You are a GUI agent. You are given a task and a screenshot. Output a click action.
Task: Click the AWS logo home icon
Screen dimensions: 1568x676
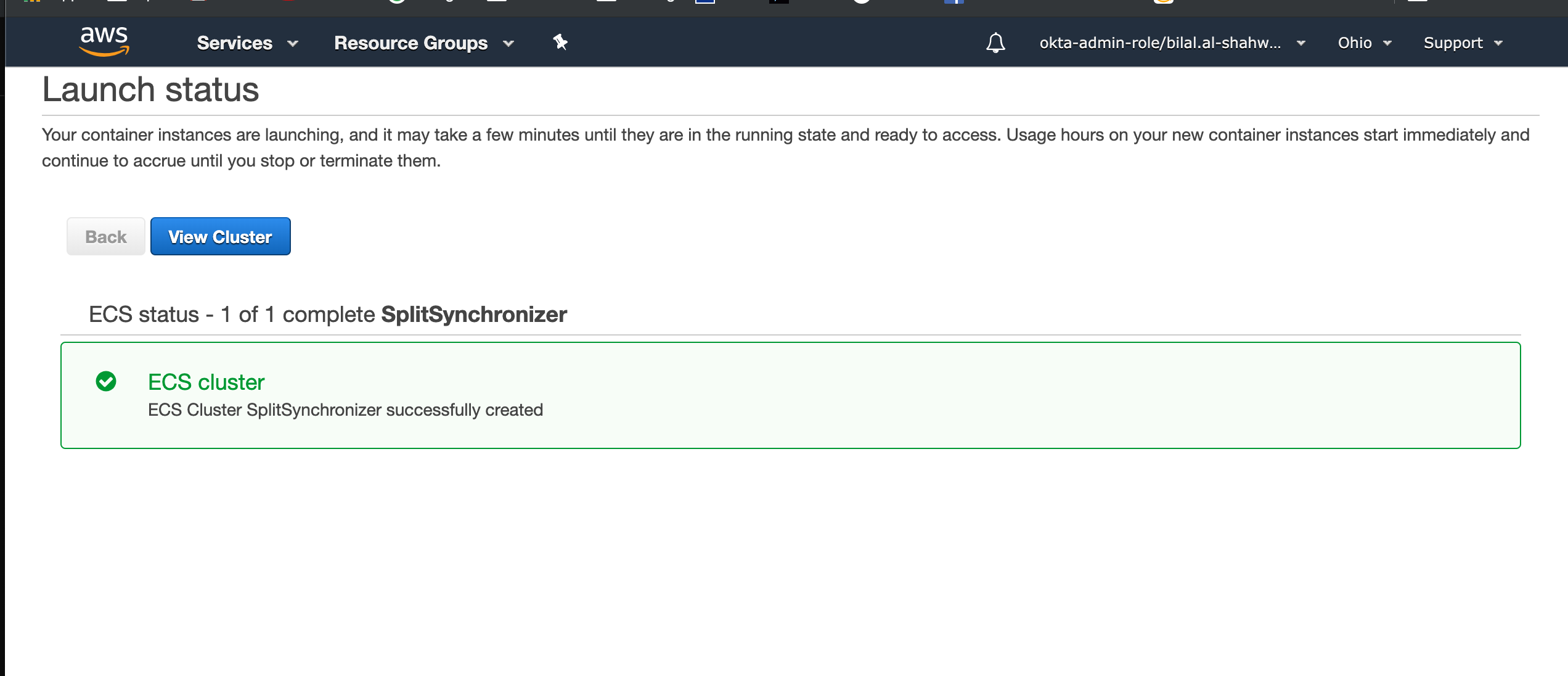click(104, 41)
